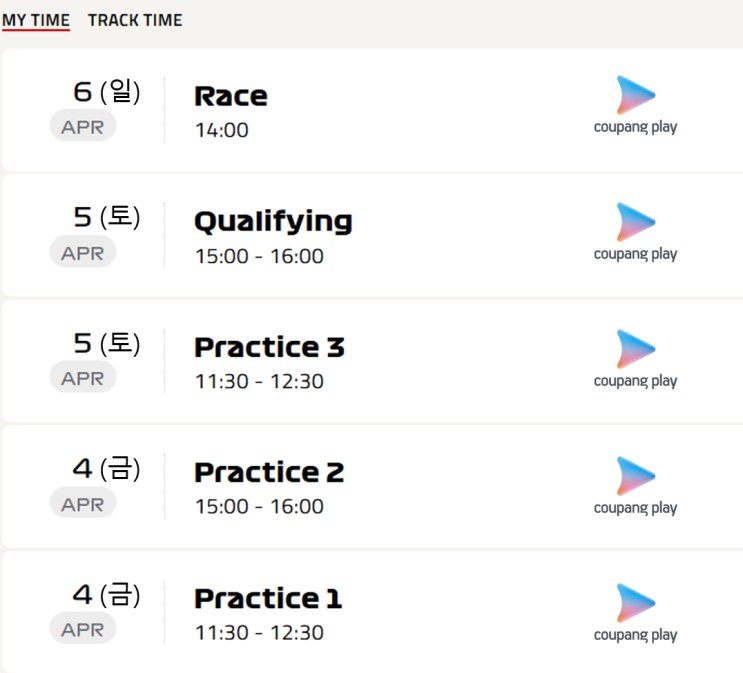Select the Practice 1 session title
Image resolution: width=743 pixels, height=673 pixels.
[x=268, y=598]
